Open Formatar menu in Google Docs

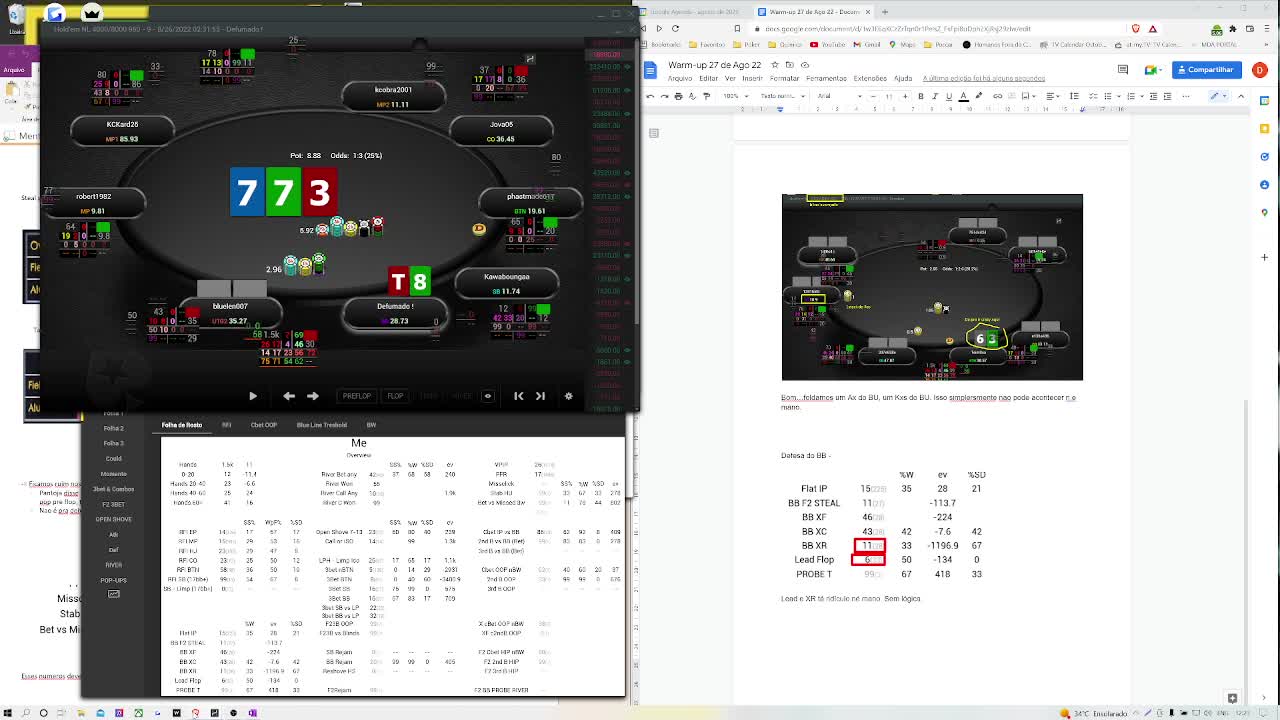(784, 78)
